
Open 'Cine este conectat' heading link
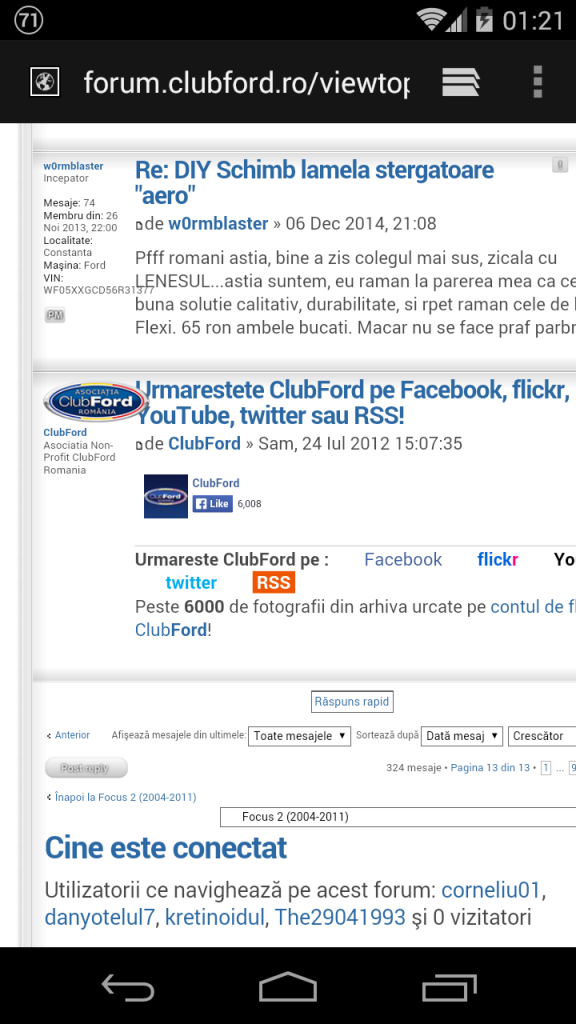166,848
